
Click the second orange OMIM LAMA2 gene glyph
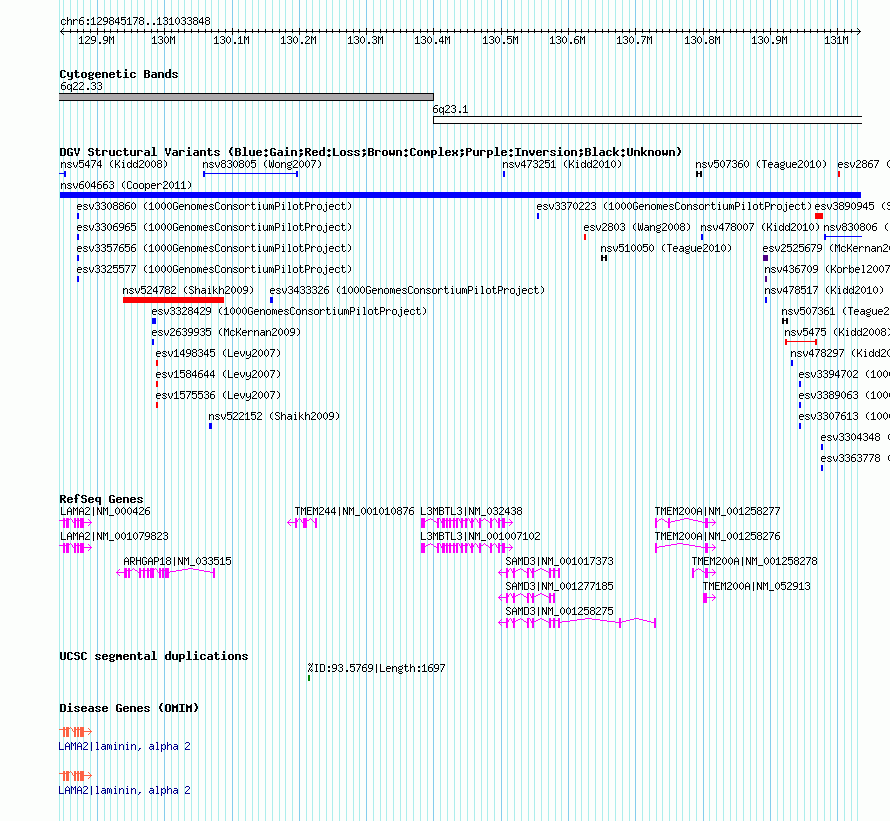(x=75, y=775)
